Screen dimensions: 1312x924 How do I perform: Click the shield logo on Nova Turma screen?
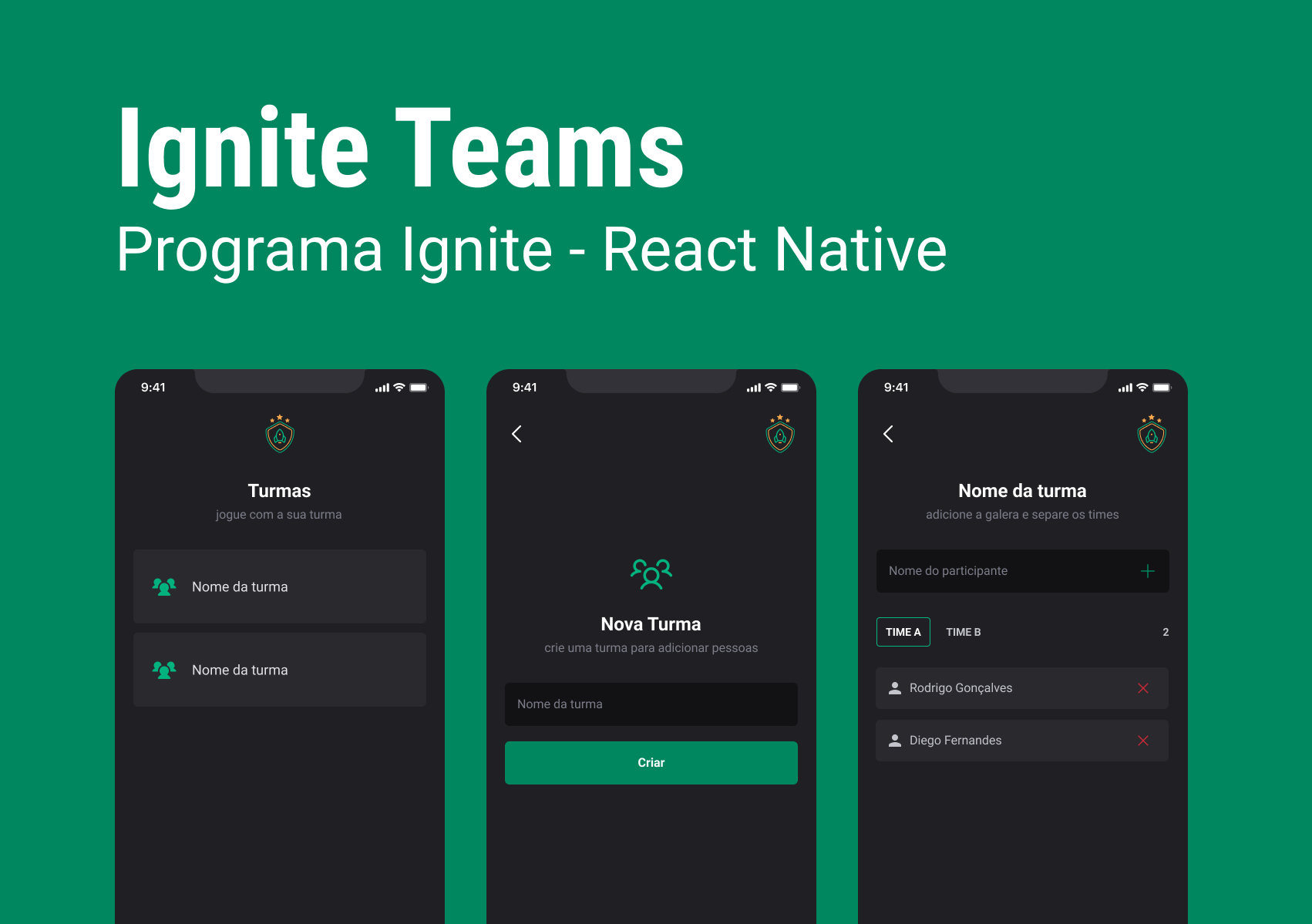coord(780,434)
